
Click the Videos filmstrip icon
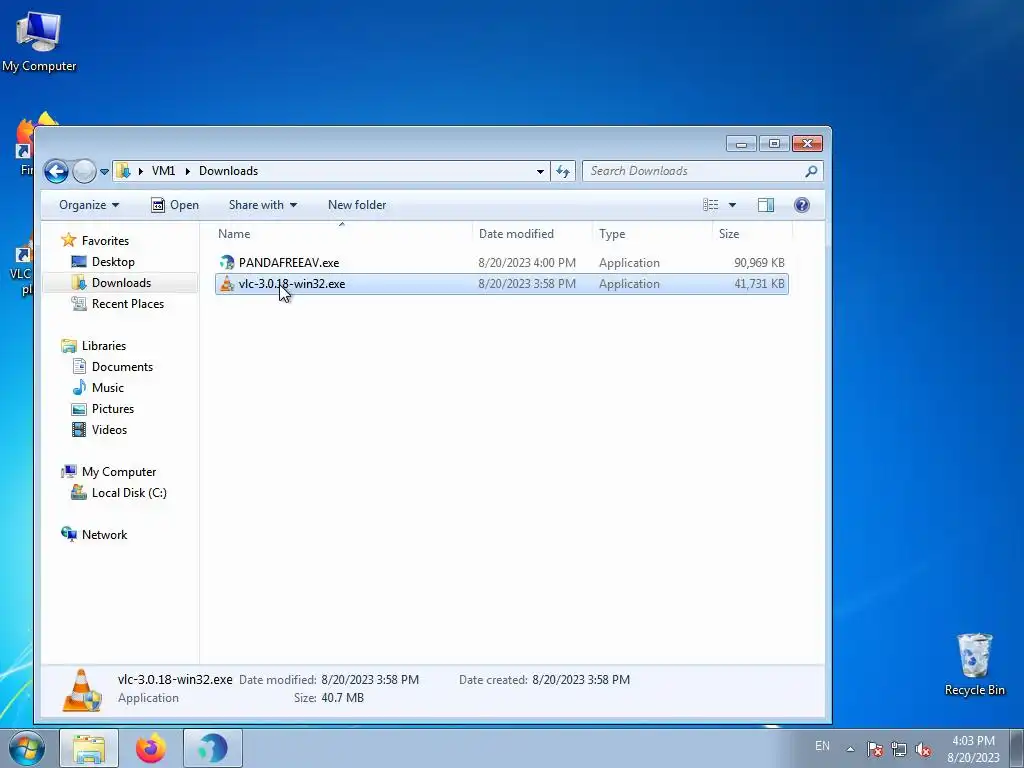click(79, 430)
